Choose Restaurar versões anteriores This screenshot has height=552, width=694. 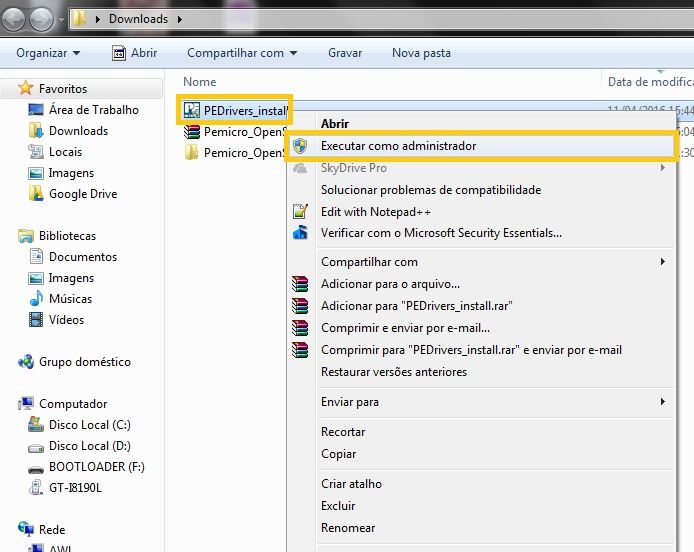click(x=393, y=372)
